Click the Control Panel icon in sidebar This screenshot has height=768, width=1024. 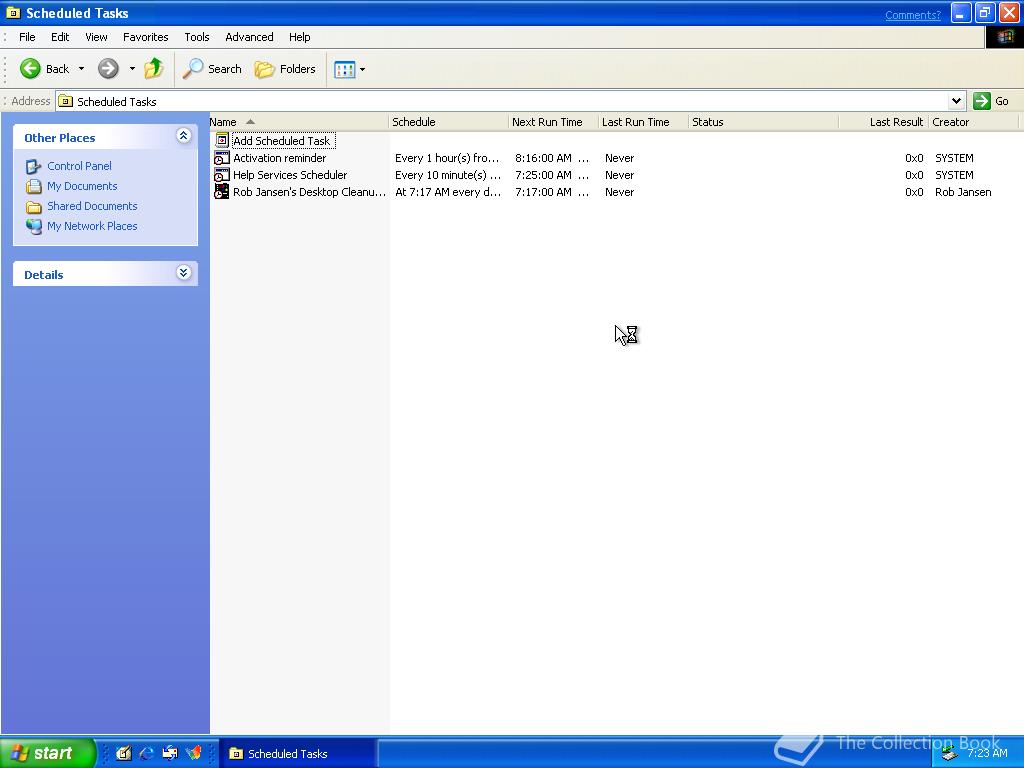pyautogui.click(x=34, y=167)
